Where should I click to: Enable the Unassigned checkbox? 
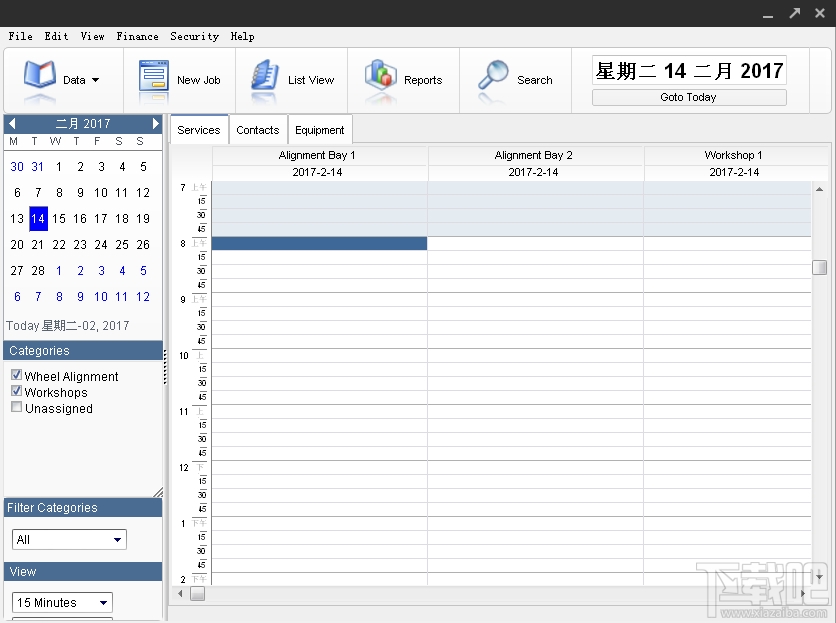tap(17, 407)
